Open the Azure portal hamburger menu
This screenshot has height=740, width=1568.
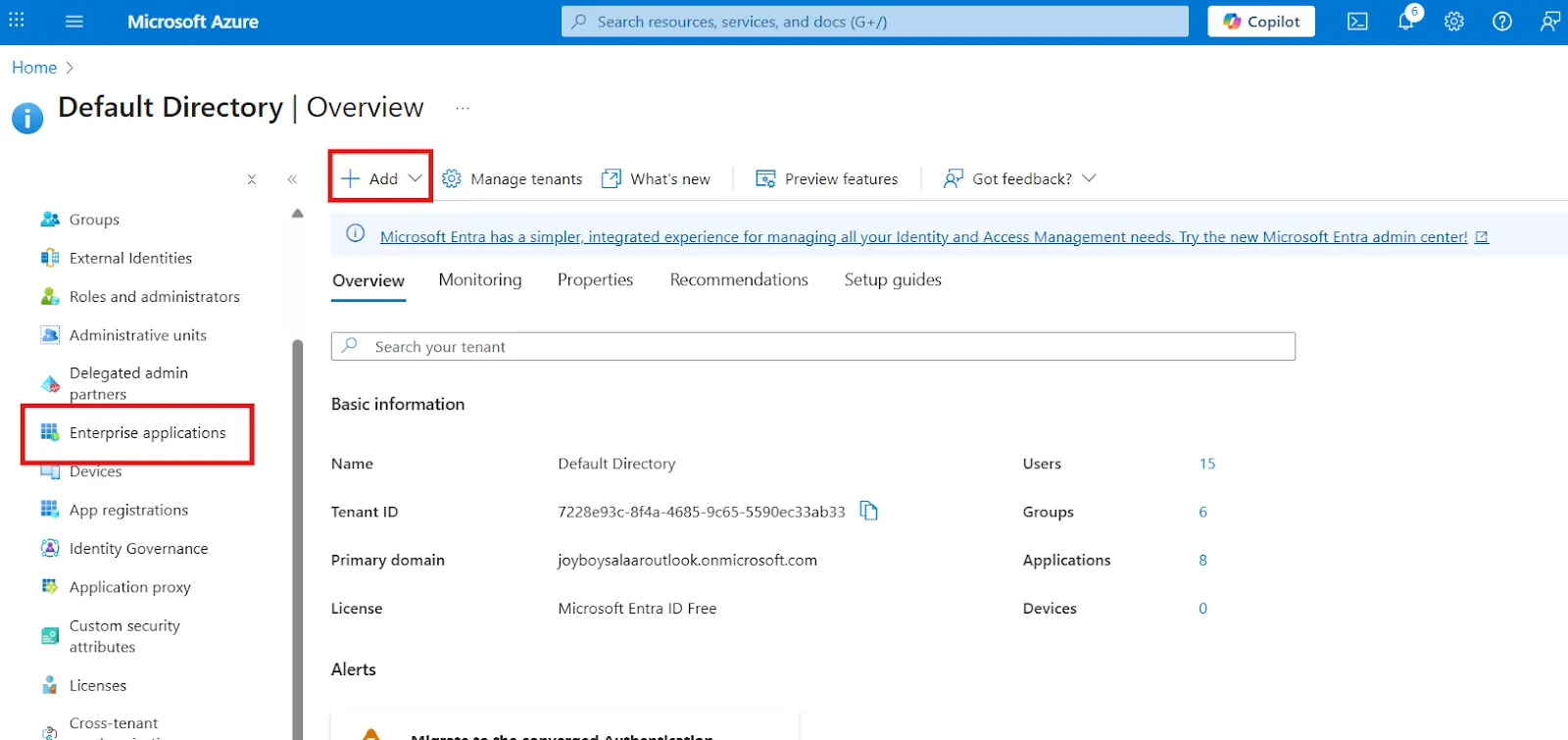point(74,22)
